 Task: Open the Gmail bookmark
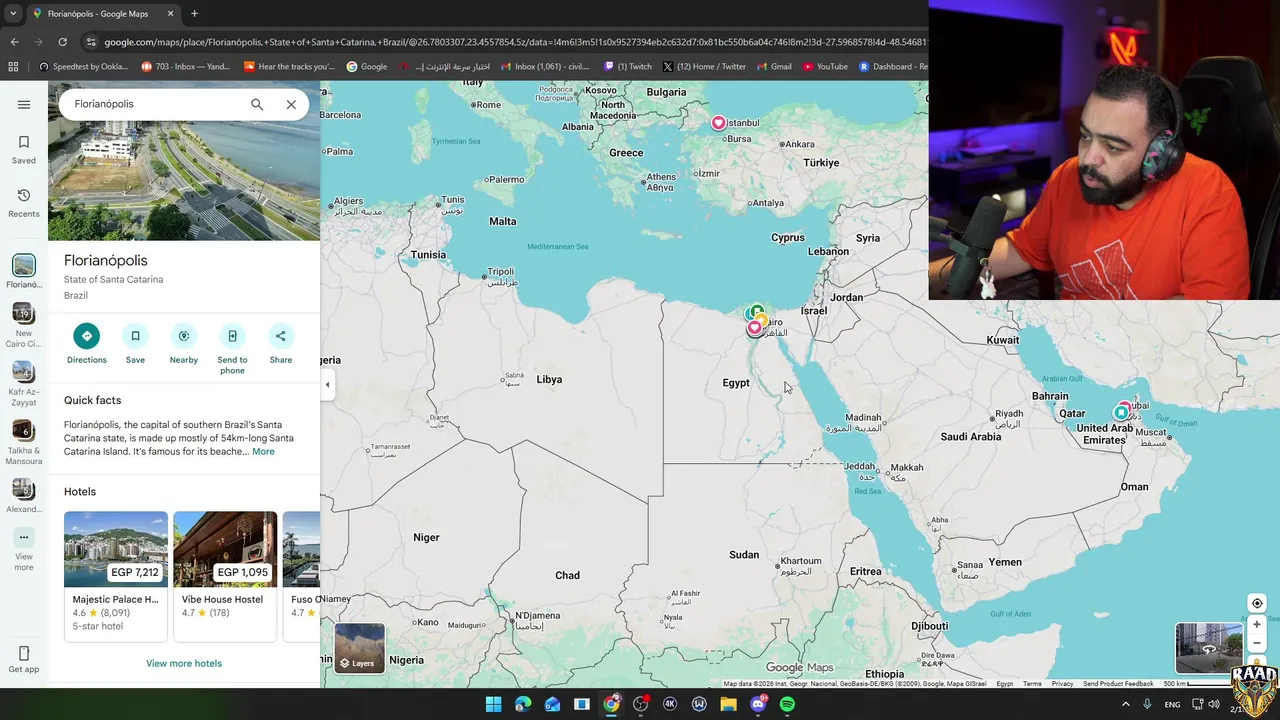coord(774,67)
